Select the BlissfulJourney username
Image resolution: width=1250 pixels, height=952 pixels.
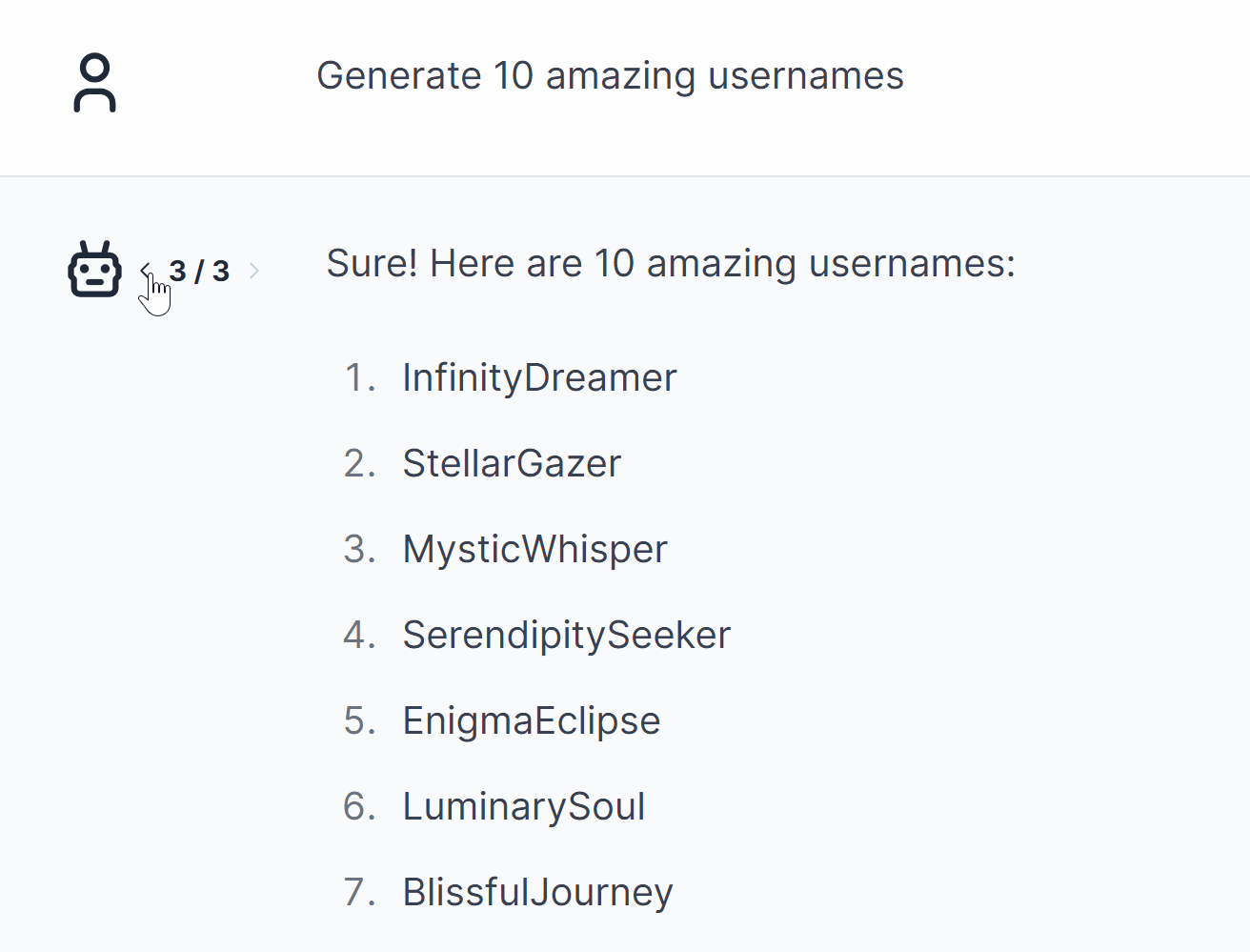537,893
